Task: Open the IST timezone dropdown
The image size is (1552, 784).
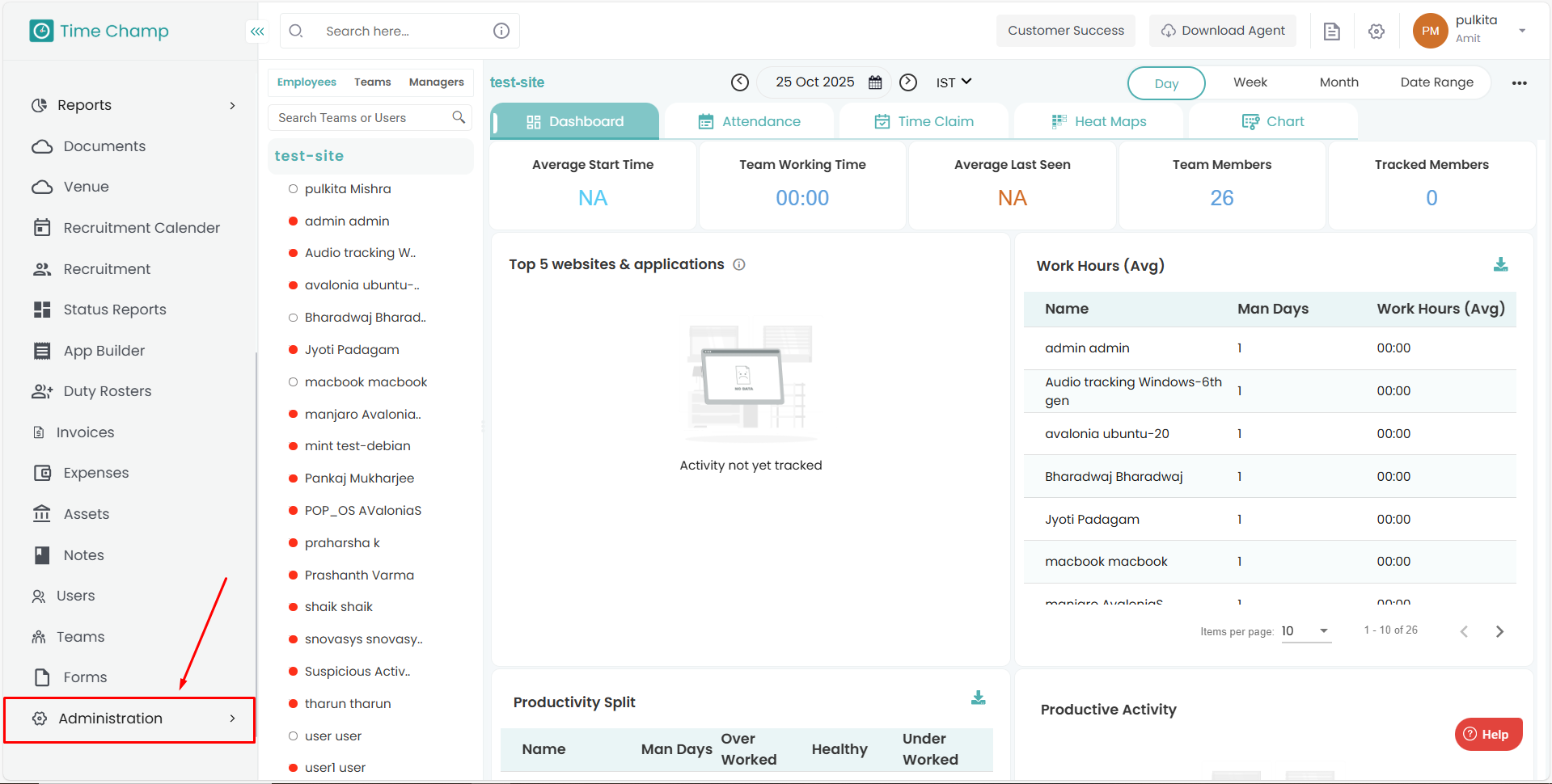Action: tap(954, 82)
